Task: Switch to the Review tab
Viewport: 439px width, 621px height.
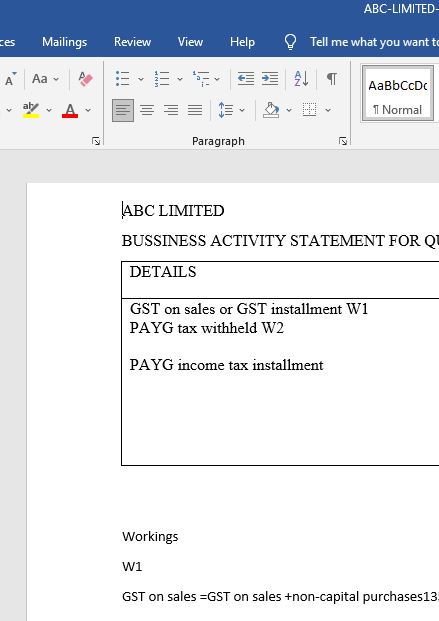Action: click(x=132, y=42)
